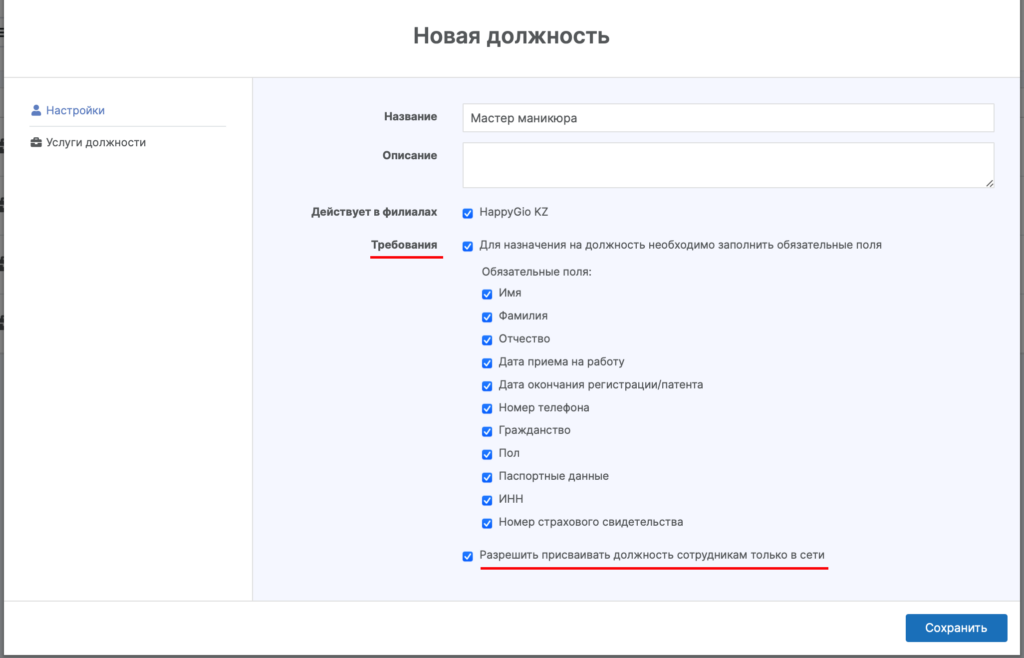Uncheck the Имя checkbox

[487, 294]
